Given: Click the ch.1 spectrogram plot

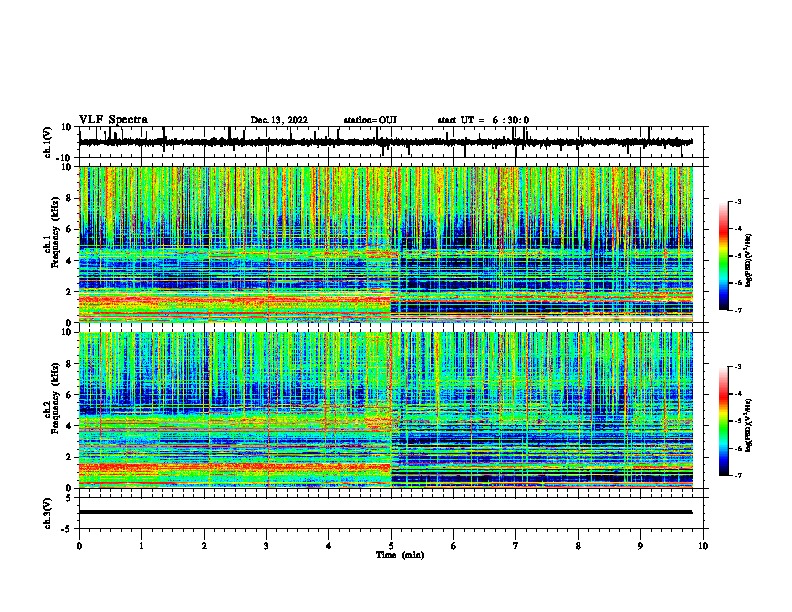Looking at the screenshot, I should coord(386,244).
